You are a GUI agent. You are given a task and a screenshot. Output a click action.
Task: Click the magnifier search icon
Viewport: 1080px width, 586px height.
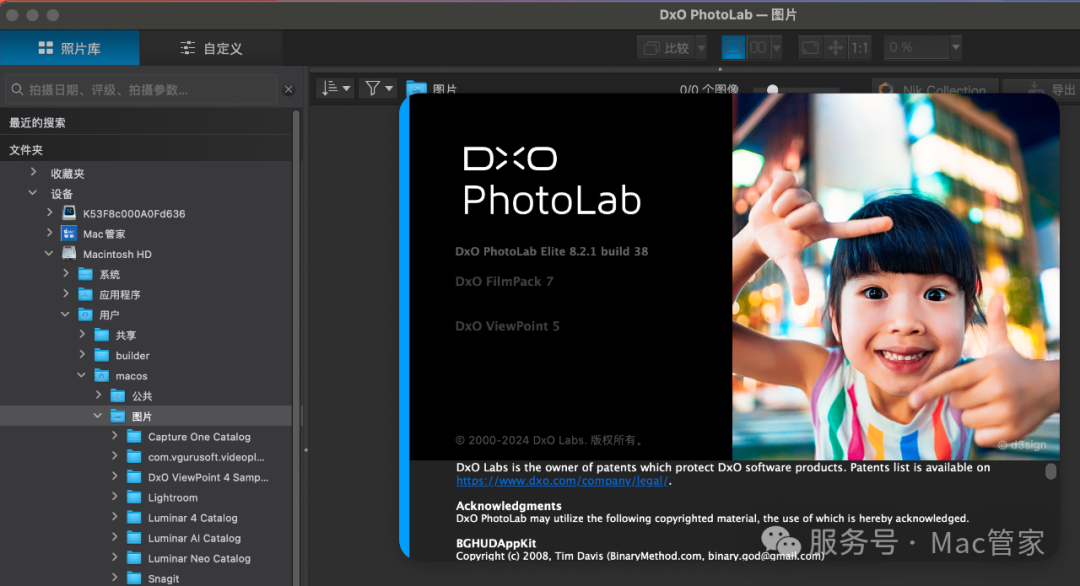coord(17,90)
